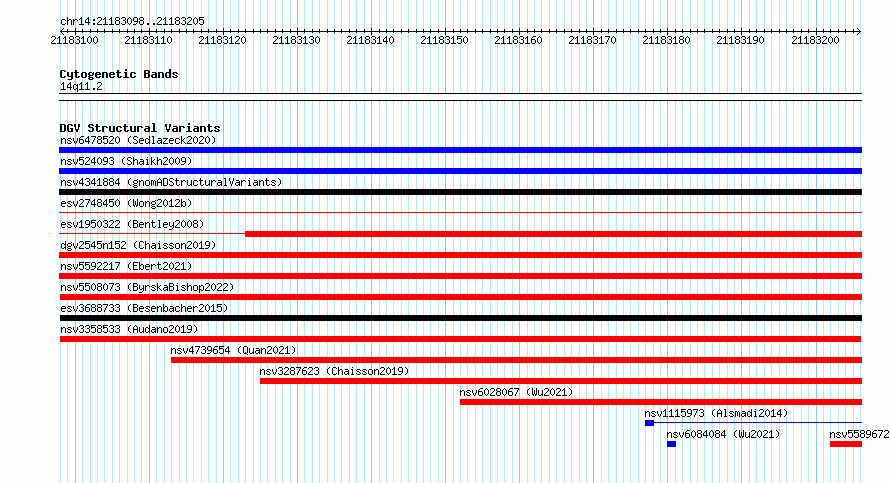Click ruler position 21183130
The image size is (890, 483).
(x=296, y=40)
